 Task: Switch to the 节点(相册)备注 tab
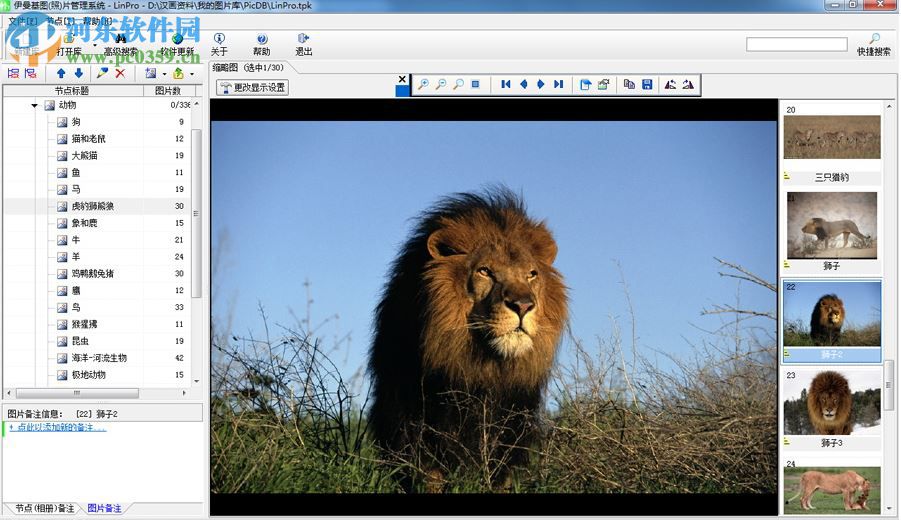40,509
